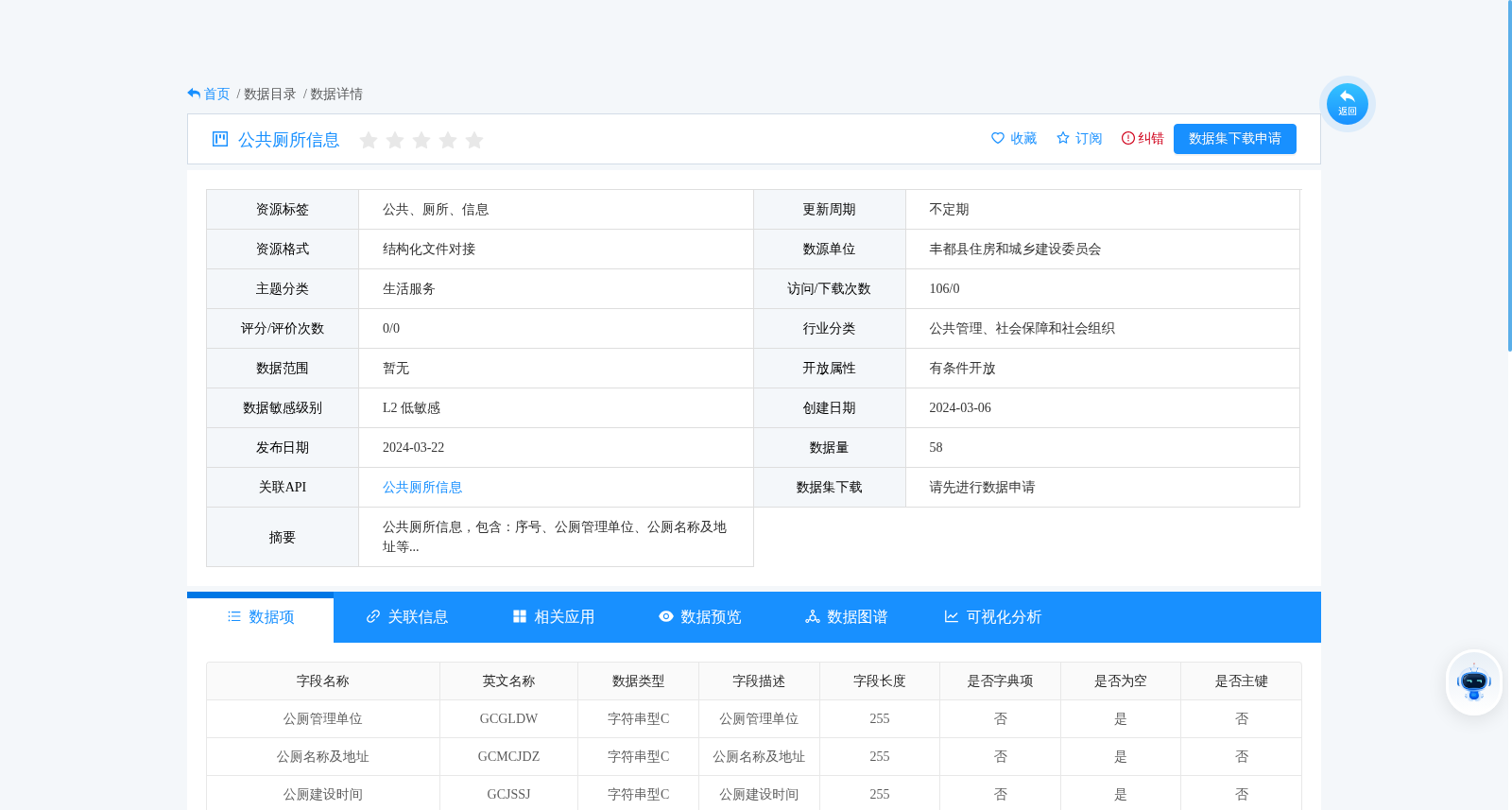This screenshot has height=810, width=1512.
Task: Click the L2 低敏感 value
Action: [x=411, y=408]
